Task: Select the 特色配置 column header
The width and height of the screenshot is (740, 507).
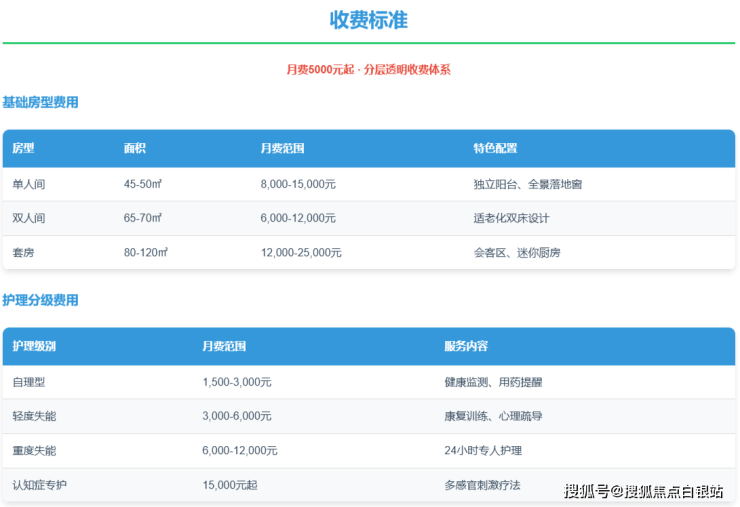Action: (495, 148)
